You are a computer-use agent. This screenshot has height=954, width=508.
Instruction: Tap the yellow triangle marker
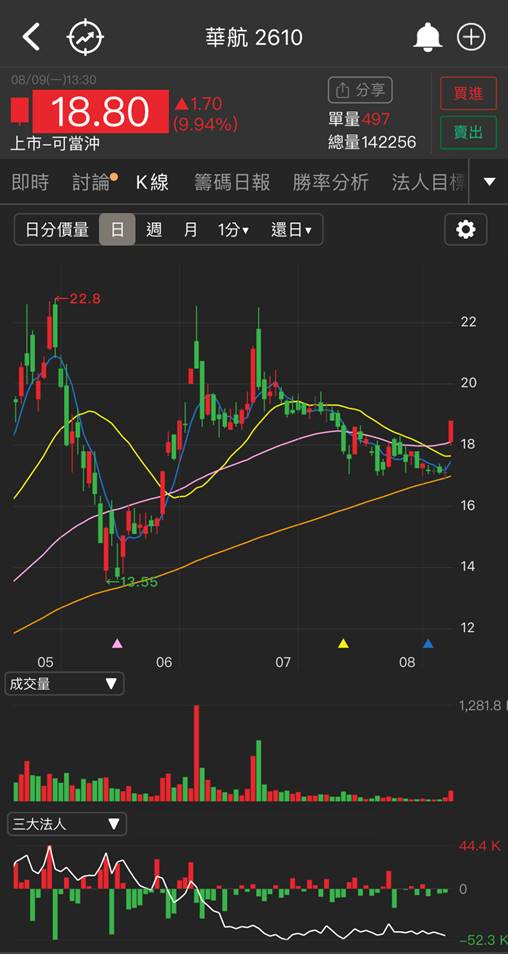(344, 642)
